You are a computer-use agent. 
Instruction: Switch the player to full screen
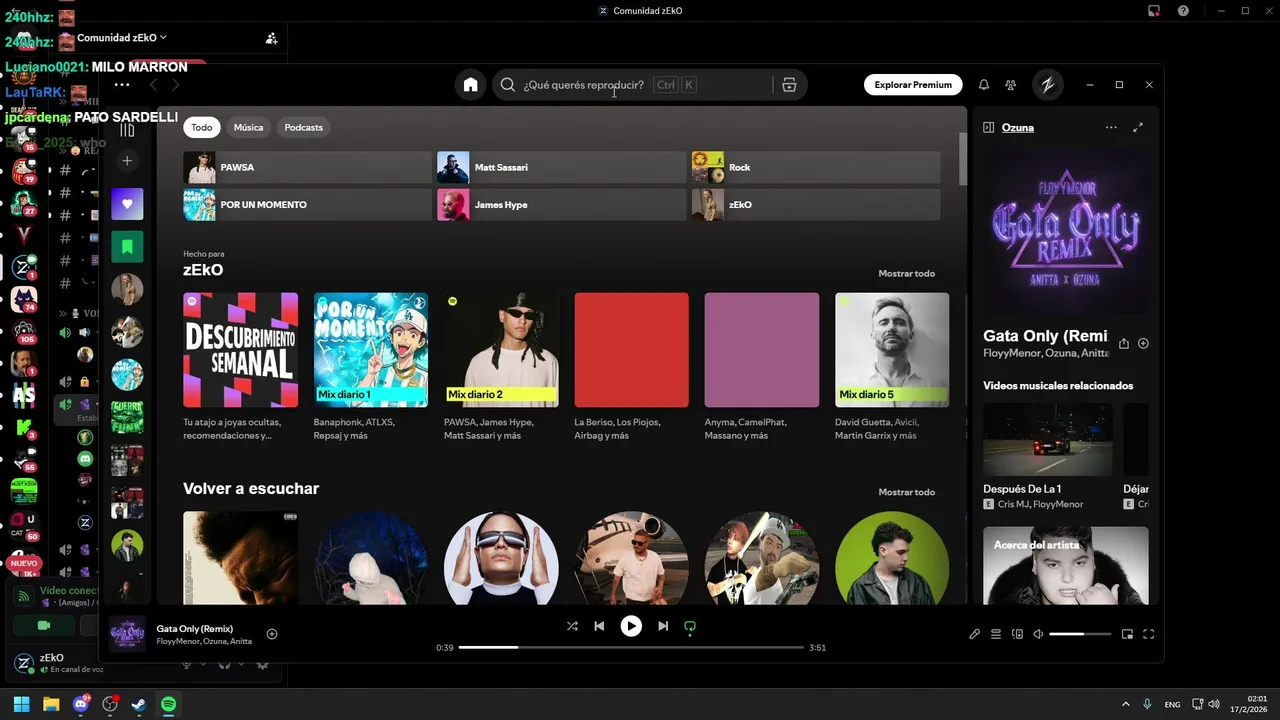tap(1148, 634)
